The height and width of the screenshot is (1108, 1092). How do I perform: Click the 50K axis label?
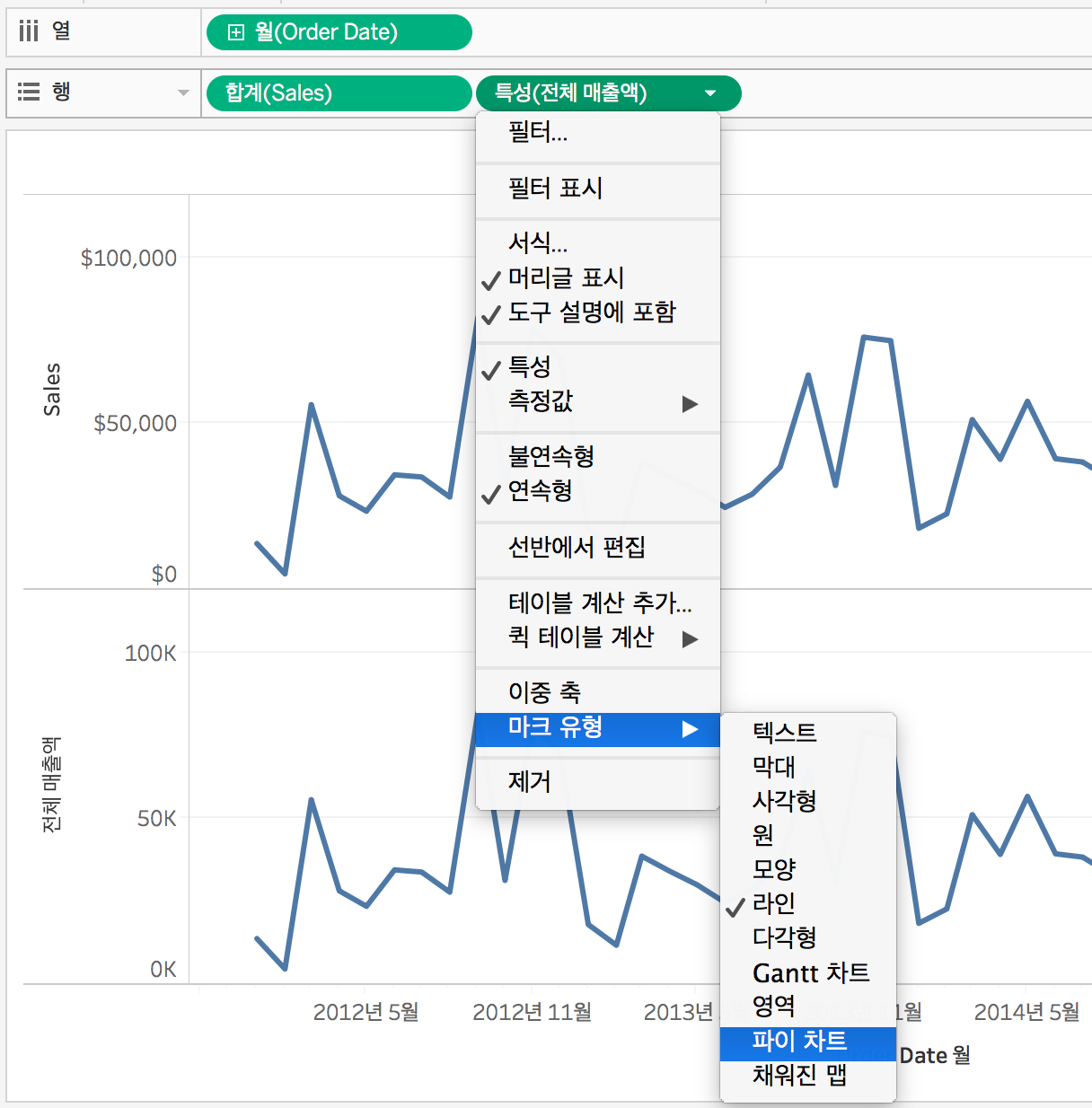157,818
